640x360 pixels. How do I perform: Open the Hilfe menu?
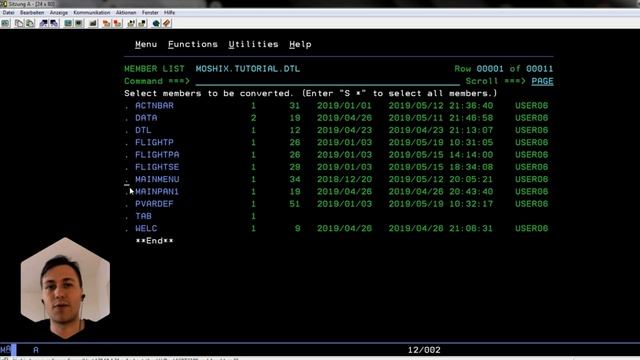point(169,13)
